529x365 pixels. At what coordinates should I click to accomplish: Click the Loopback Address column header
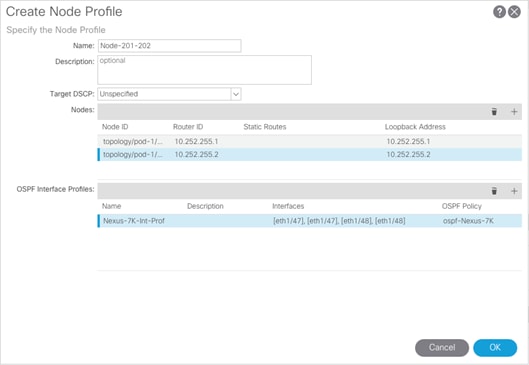[x=415, y=127]
